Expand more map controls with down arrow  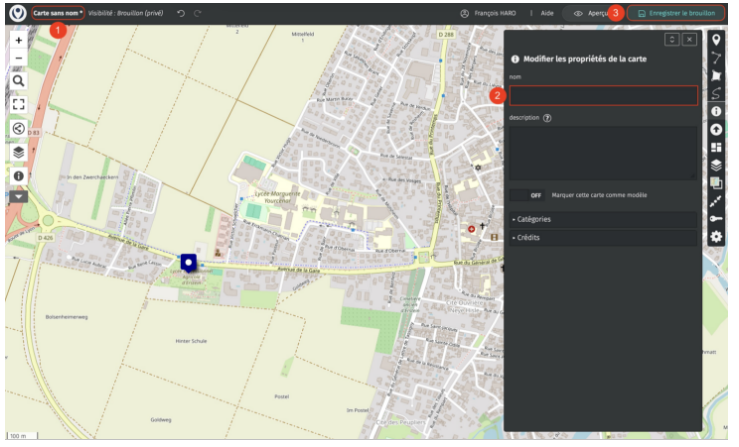pyautogui.click(x=19, y=197)
